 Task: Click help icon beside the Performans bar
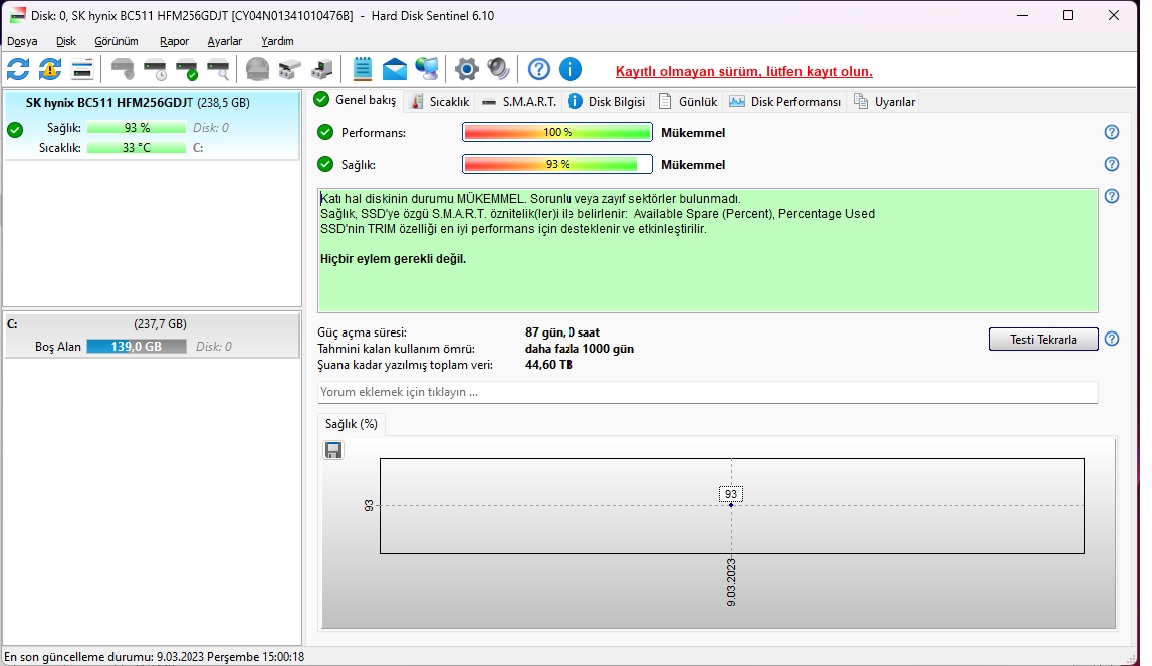click(1112, 132)
